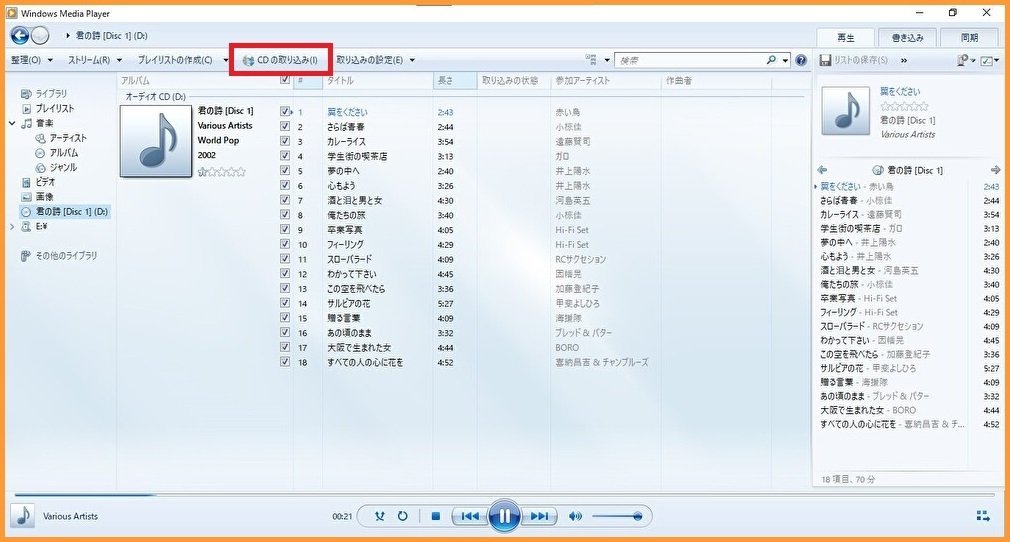
Task: Rate the album using the star rating
Action: coord(222,172)
